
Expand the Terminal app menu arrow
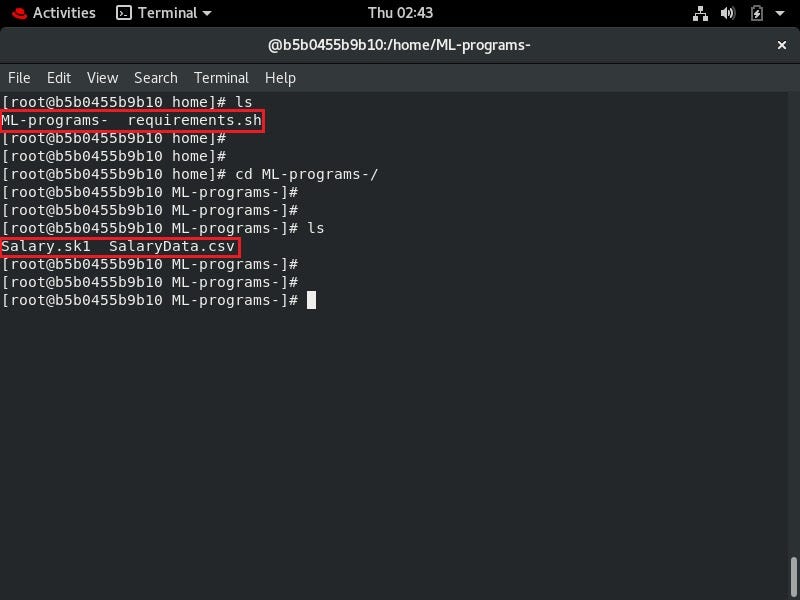[x=207, y=13]
